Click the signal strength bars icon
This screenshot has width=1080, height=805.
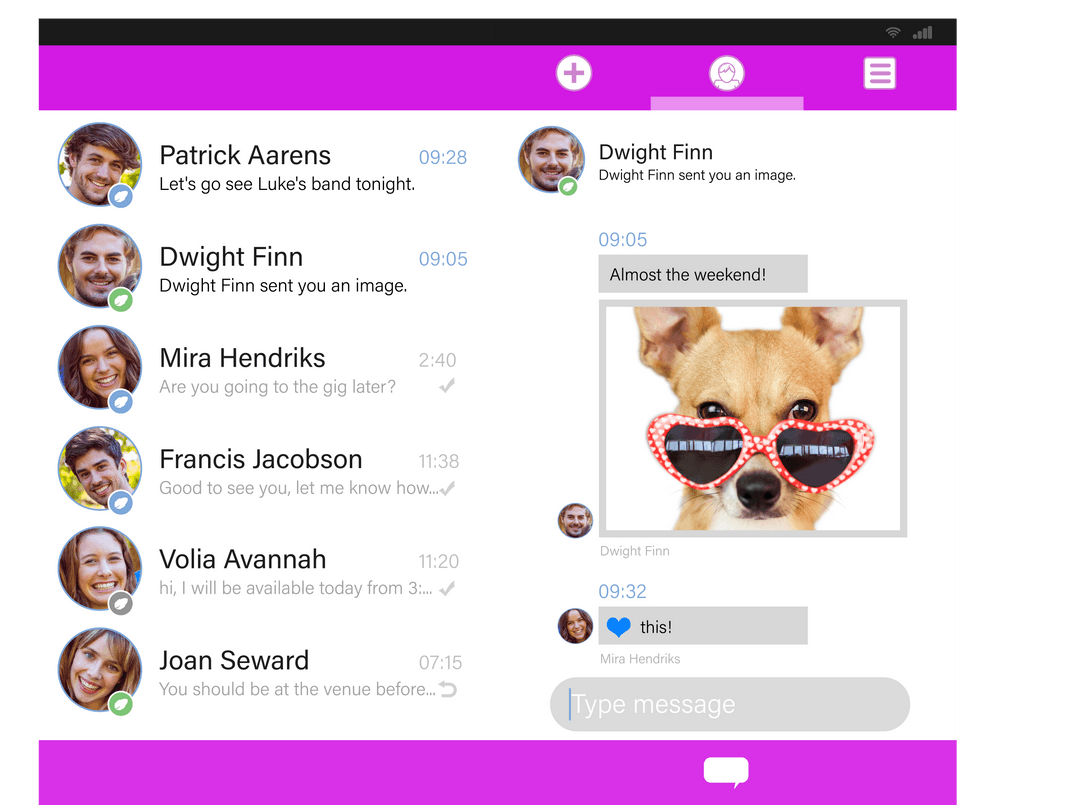(921, 31)
